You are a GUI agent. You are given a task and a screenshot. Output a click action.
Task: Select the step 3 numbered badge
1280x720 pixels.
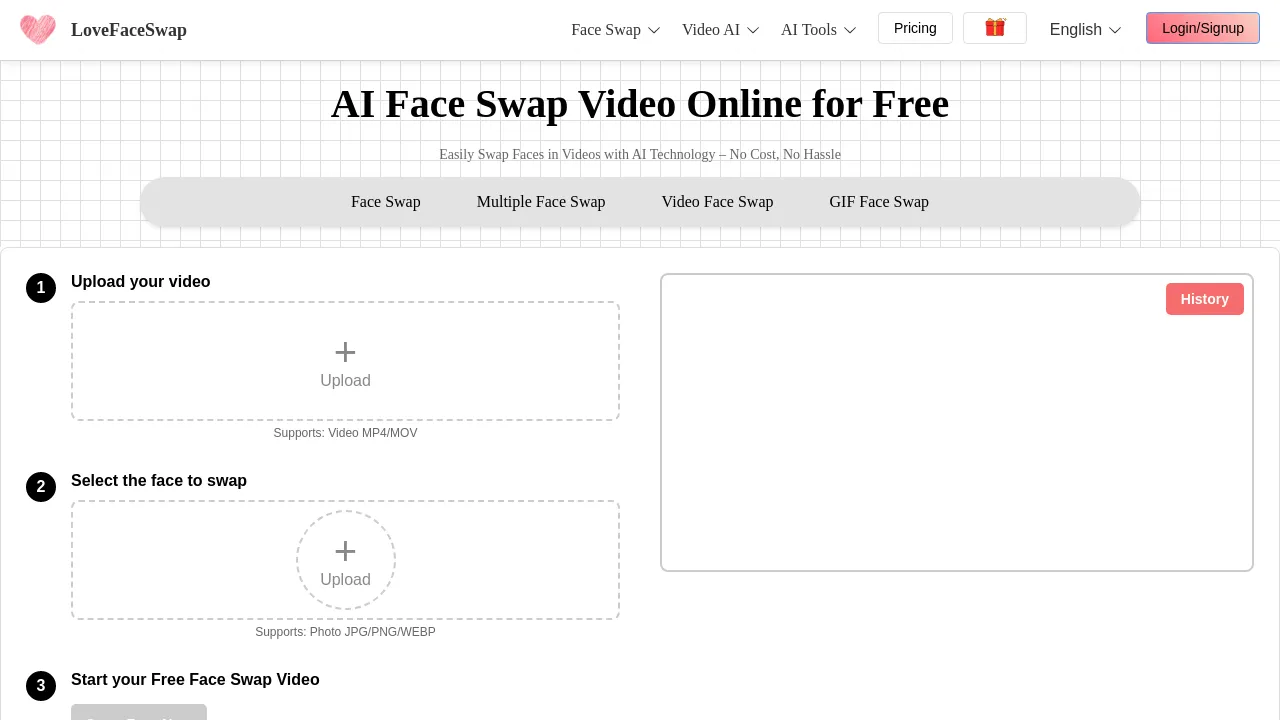[41, 686]
